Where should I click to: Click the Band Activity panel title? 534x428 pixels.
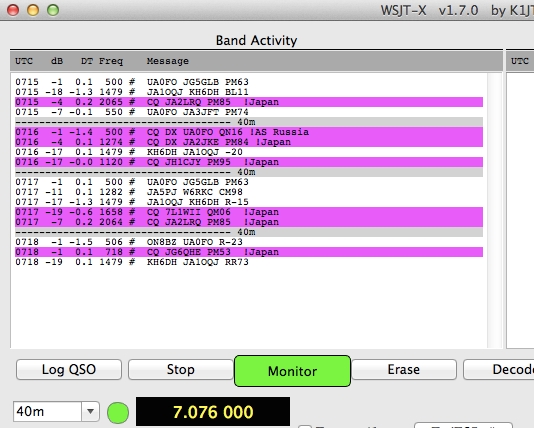[256, 41]
